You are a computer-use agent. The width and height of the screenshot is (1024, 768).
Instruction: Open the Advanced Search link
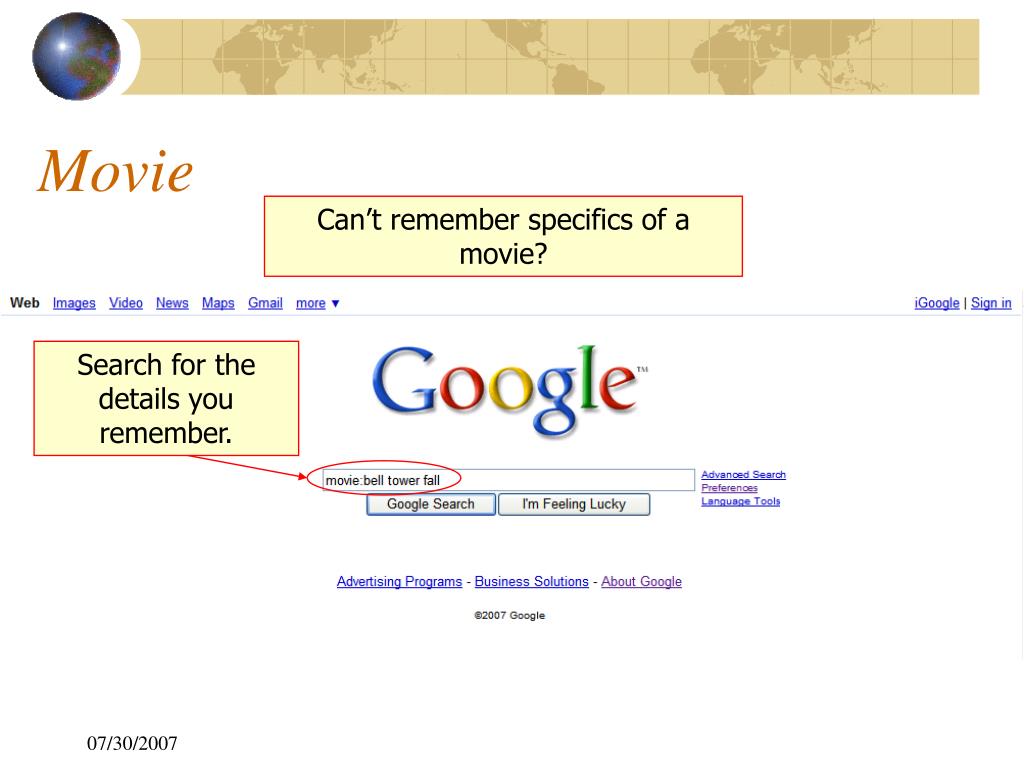coord(743,475)
